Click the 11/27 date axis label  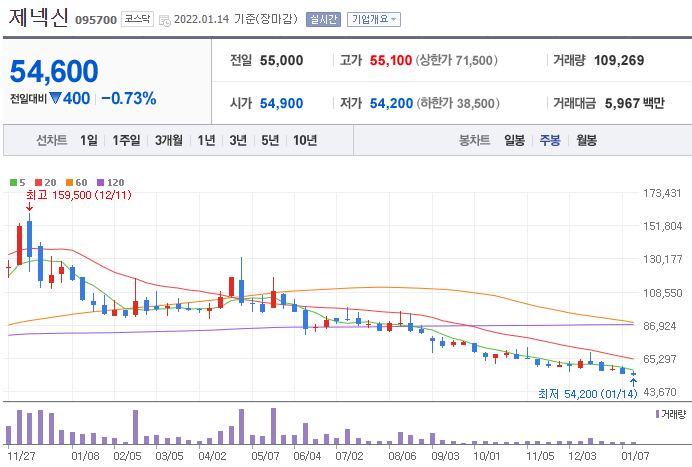pyautogui.click(x=21, y=456)
